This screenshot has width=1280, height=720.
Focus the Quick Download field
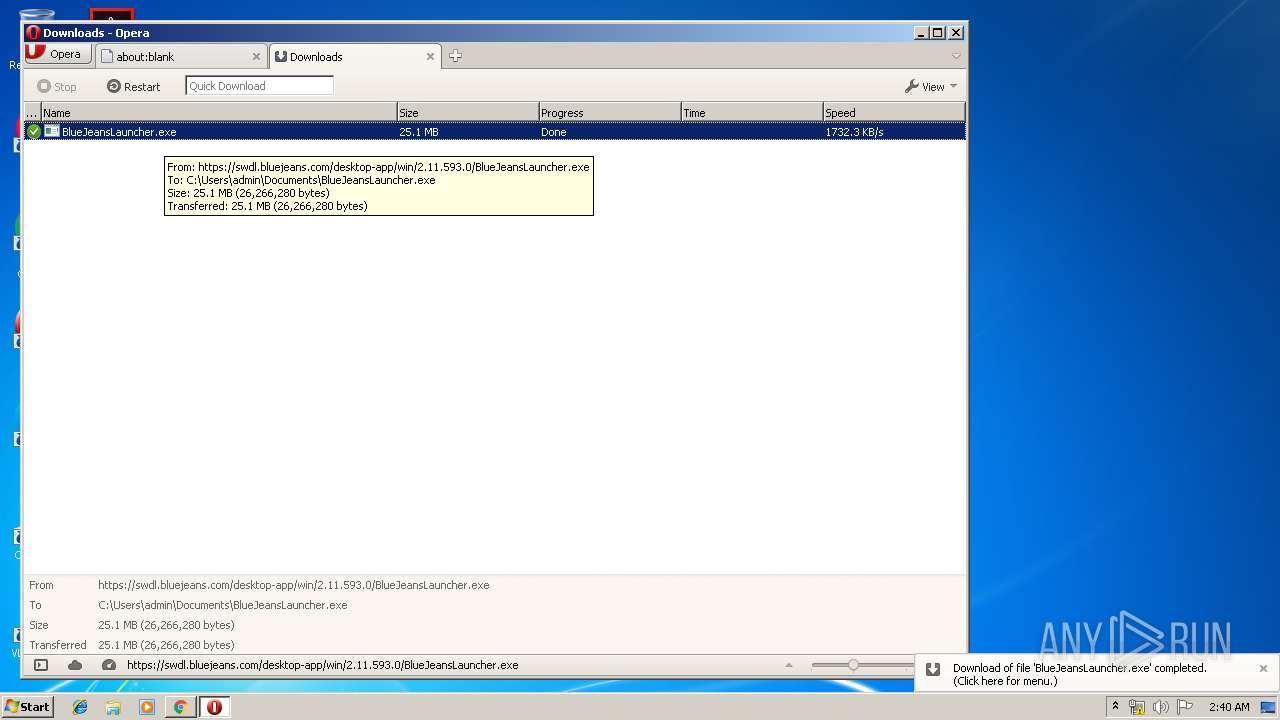click(x=259, y=86)
